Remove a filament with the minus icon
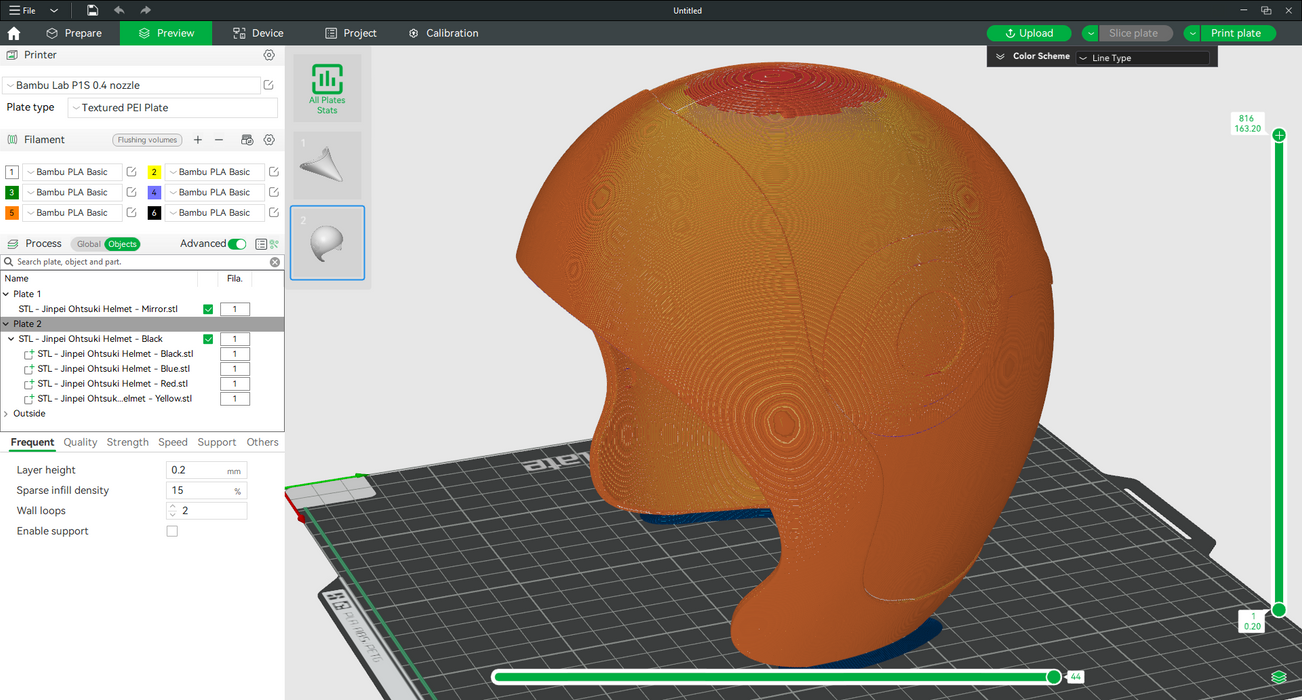This screenshot has height=700, width=1302. (219, 140)
